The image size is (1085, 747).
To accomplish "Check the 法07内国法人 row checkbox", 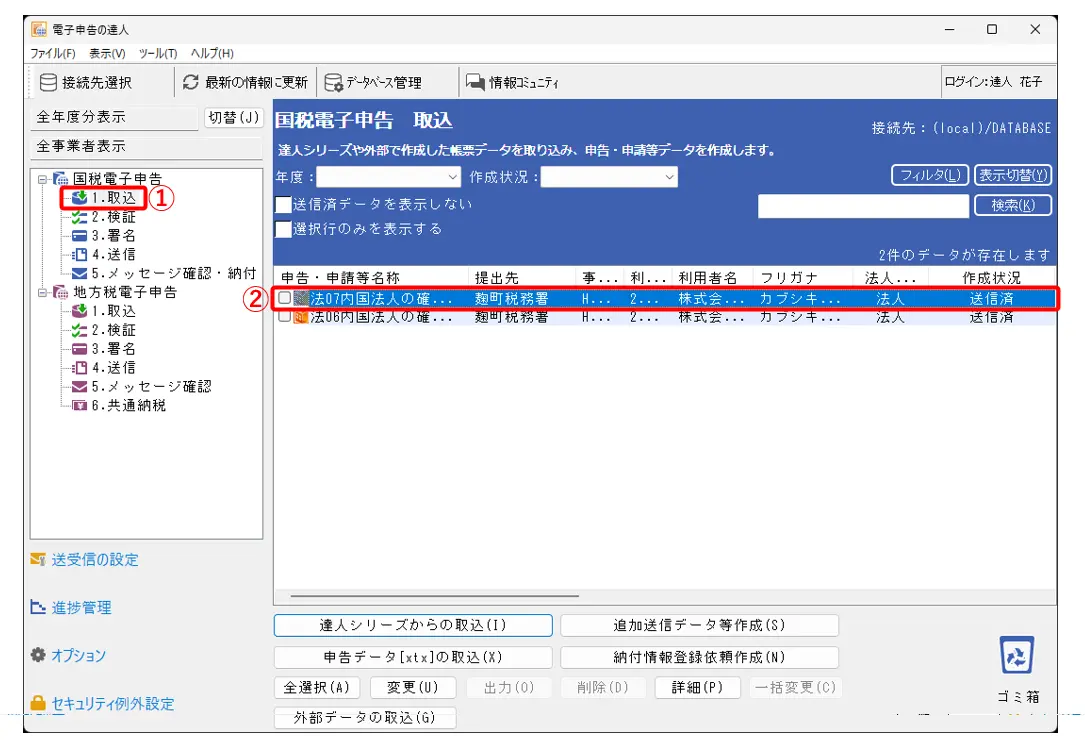I will coord(285,298).
